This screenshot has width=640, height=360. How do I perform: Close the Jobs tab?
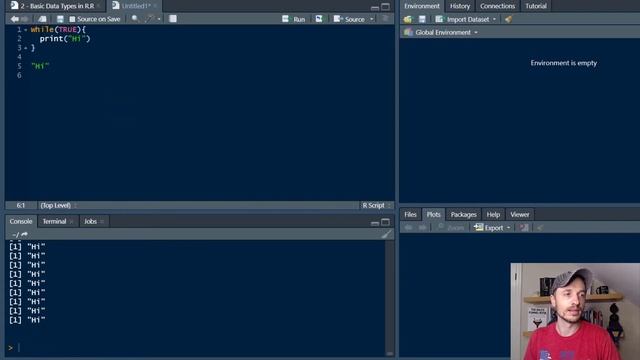point(102,222)
